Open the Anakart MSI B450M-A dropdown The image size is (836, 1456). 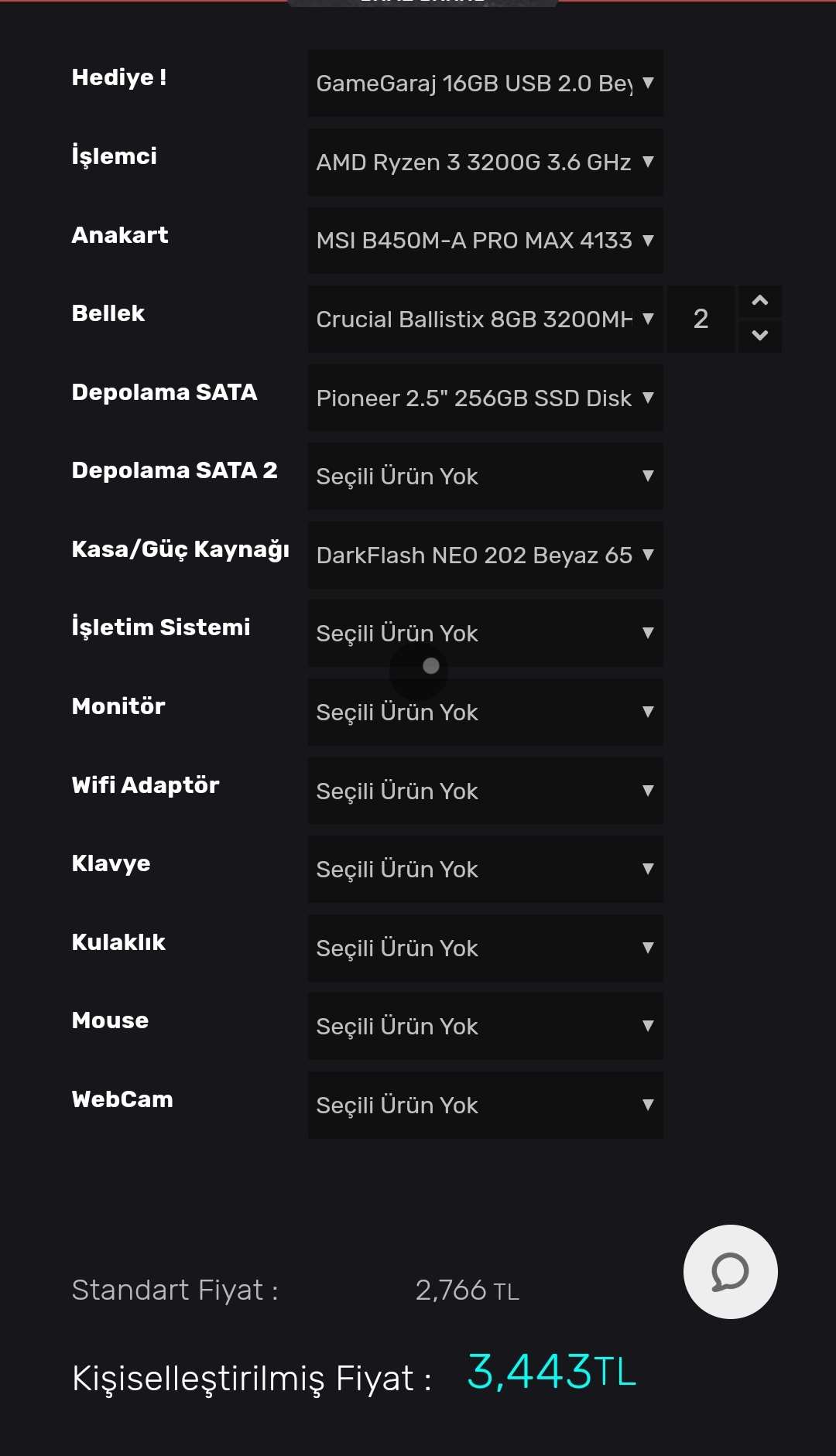point(485,241)
